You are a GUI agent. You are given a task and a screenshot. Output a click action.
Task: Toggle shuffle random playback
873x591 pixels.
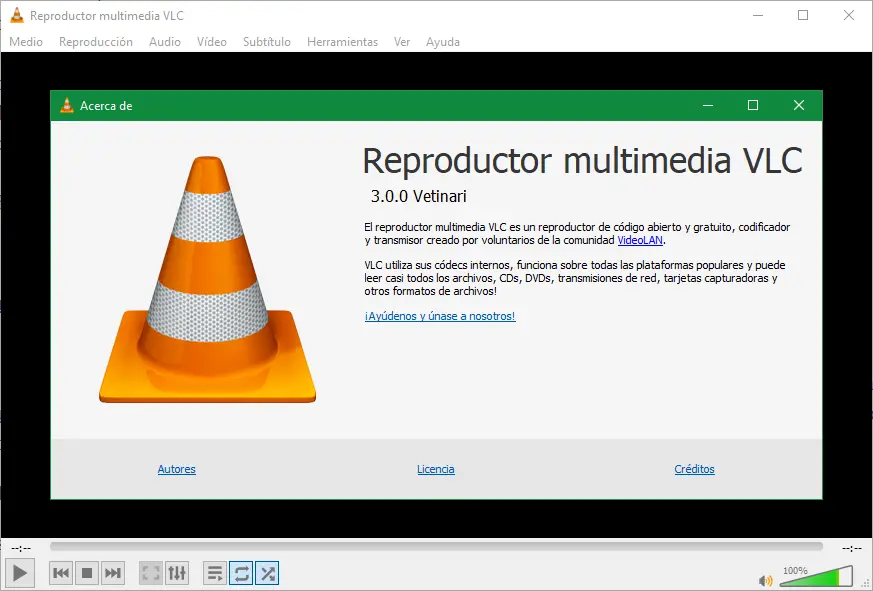(x=267, y=573)
